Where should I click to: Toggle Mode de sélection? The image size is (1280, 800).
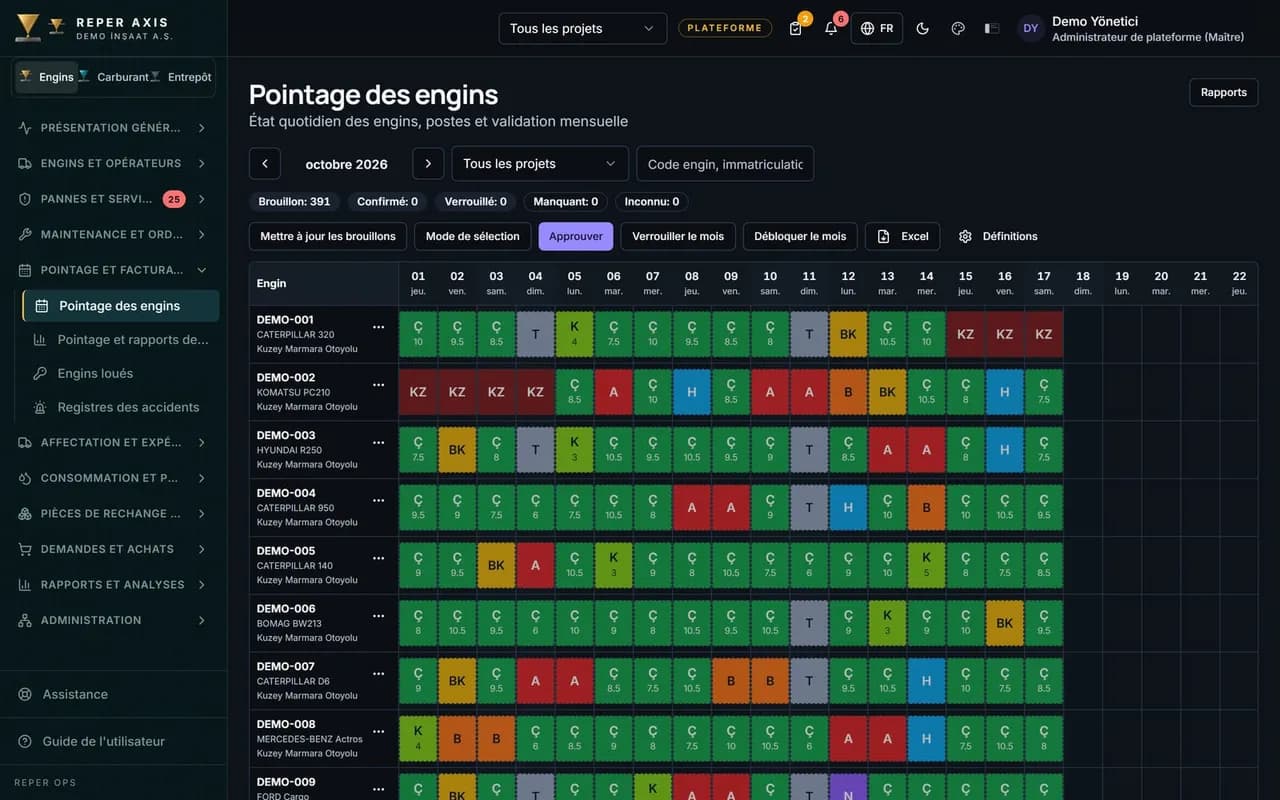point(473,236)
